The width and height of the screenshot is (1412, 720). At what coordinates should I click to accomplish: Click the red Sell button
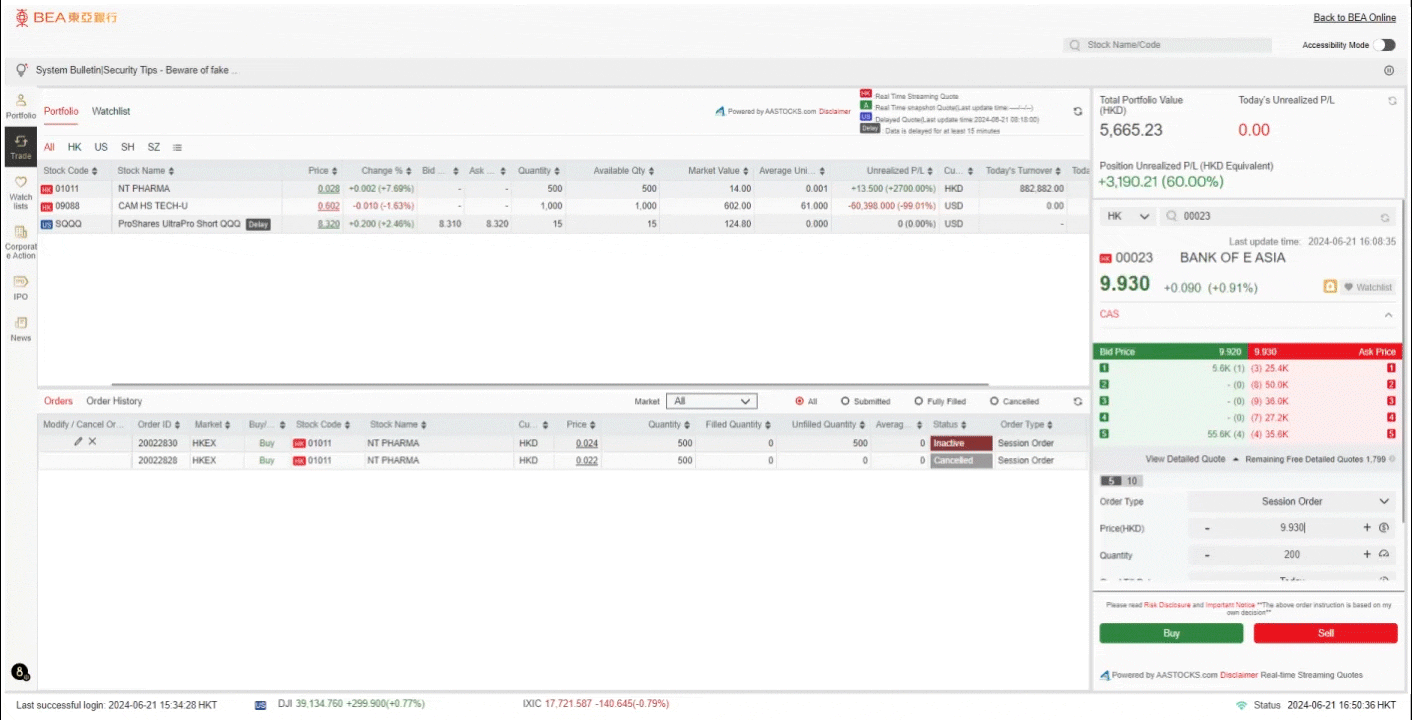[x=1325, y=633]
